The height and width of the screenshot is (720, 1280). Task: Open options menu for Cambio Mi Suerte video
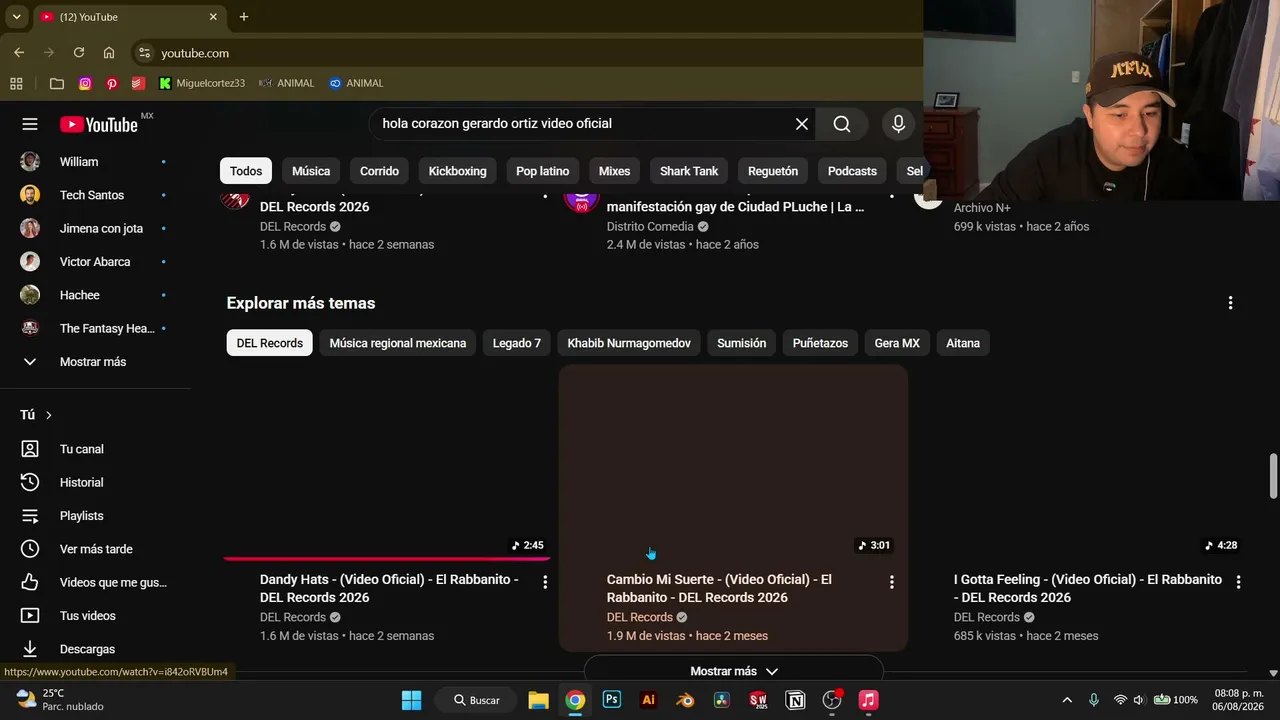tap(892, 582)
